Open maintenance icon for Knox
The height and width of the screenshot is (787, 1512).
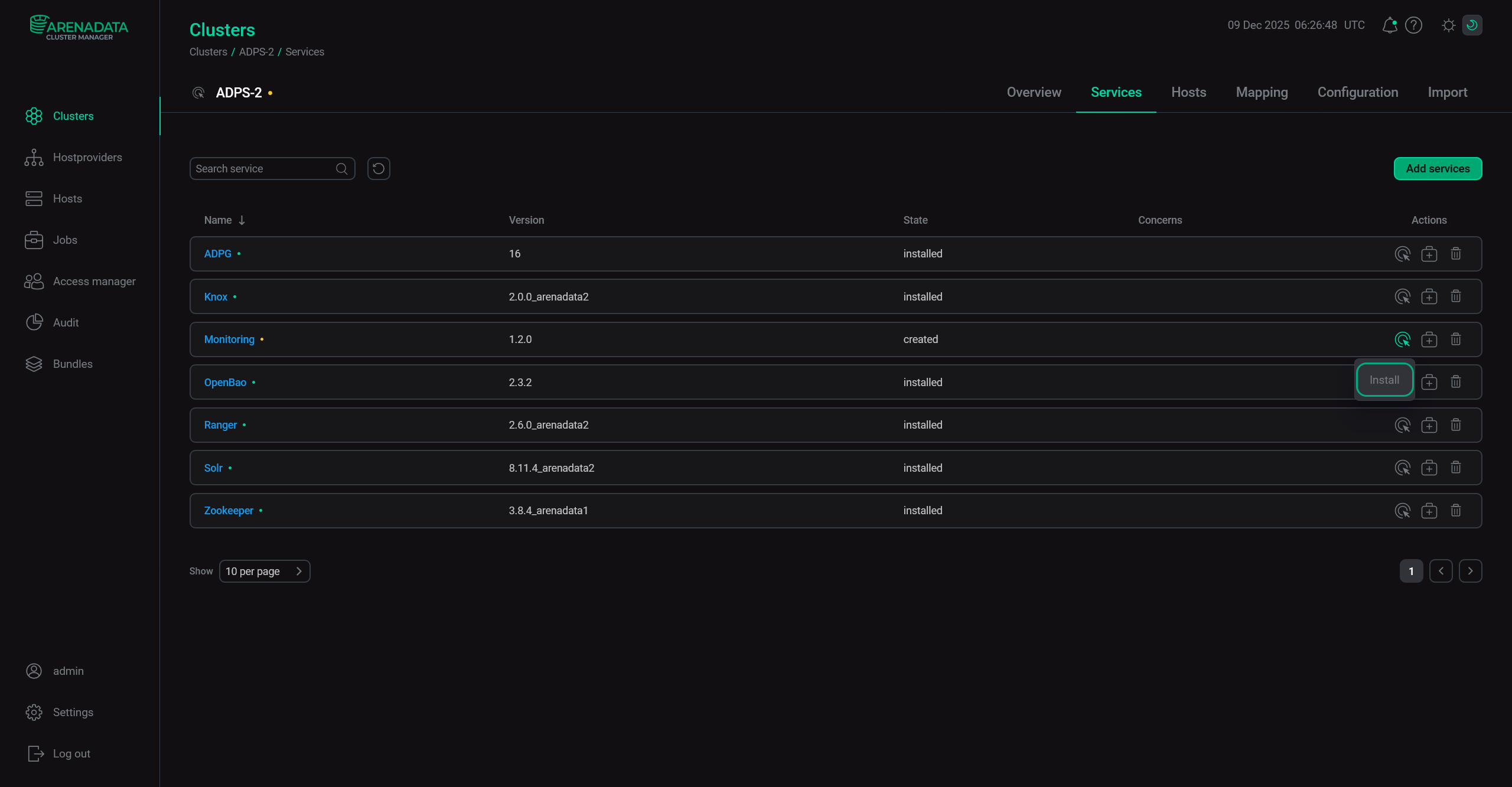click(x=1429, y=296)
